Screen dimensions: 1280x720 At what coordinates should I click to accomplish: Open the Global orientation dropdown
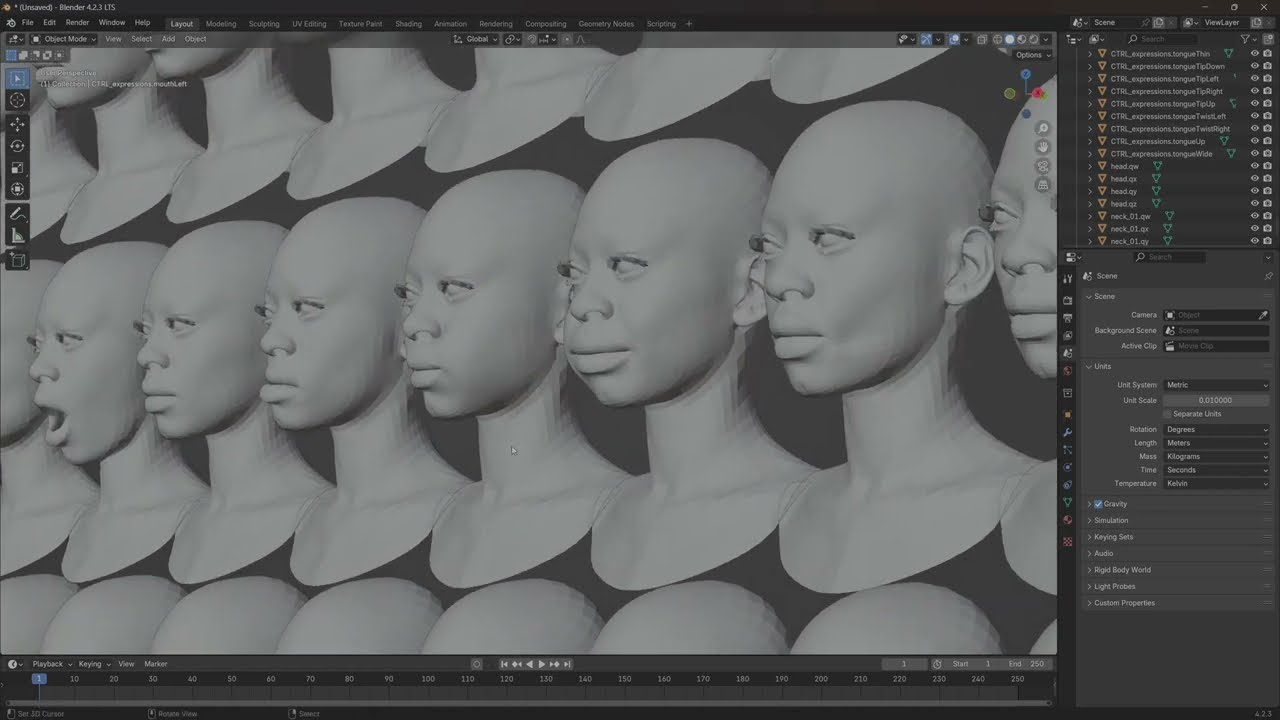475,39
